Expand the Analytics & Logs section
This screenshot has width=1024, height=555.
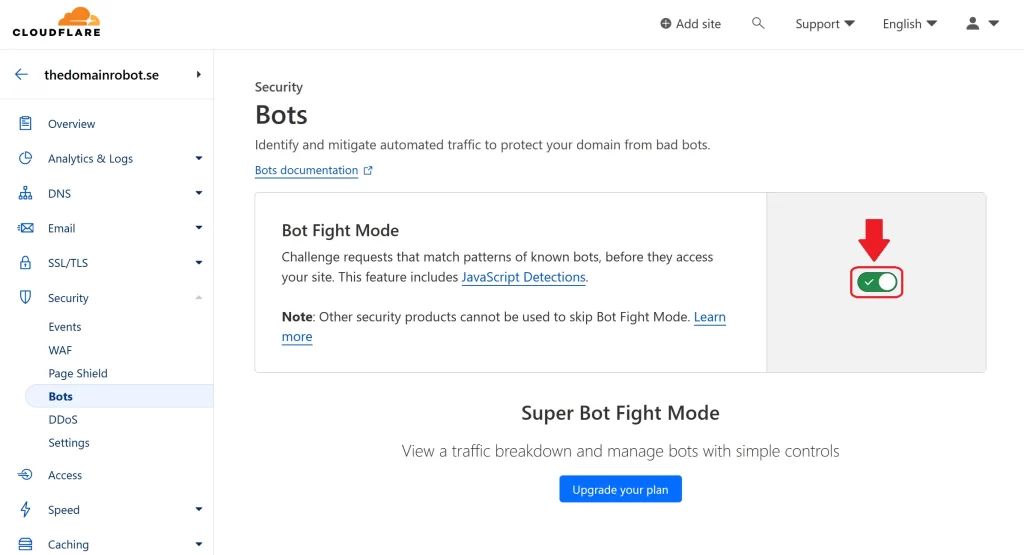click(x=198, y=158)
